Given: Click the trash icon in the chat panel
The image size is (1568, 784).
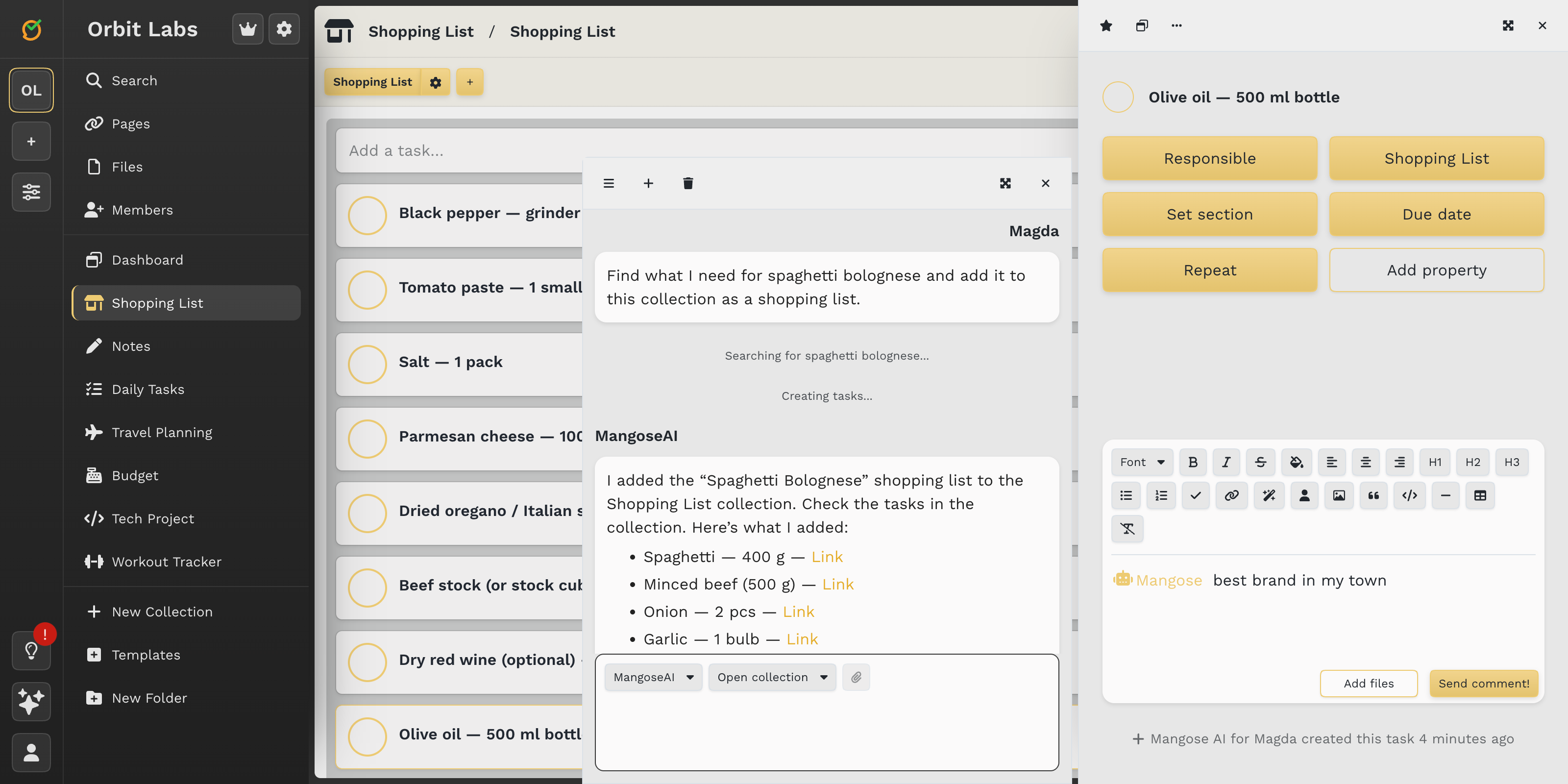Looking at the screenshot, I should point(688,183).
